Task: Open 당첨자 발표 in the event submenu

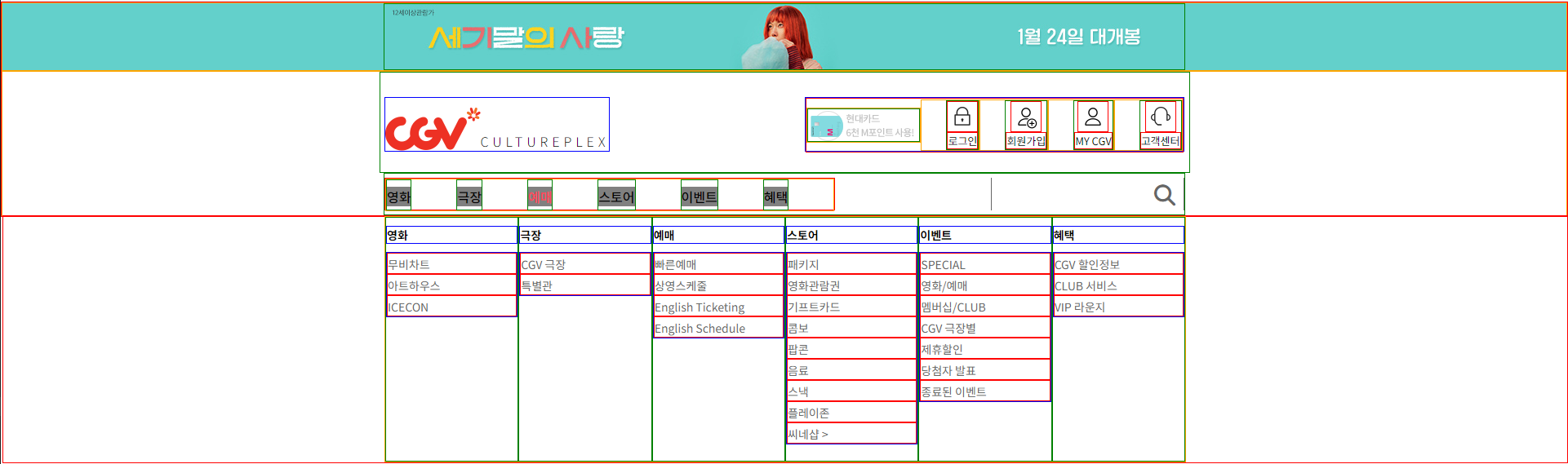Action: point(985,370)
